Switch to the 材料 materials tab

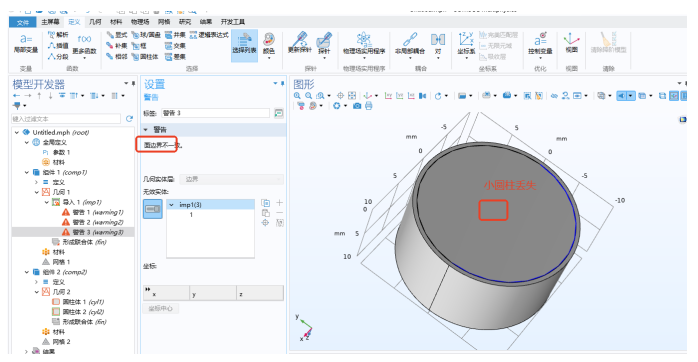pos(116,22)
